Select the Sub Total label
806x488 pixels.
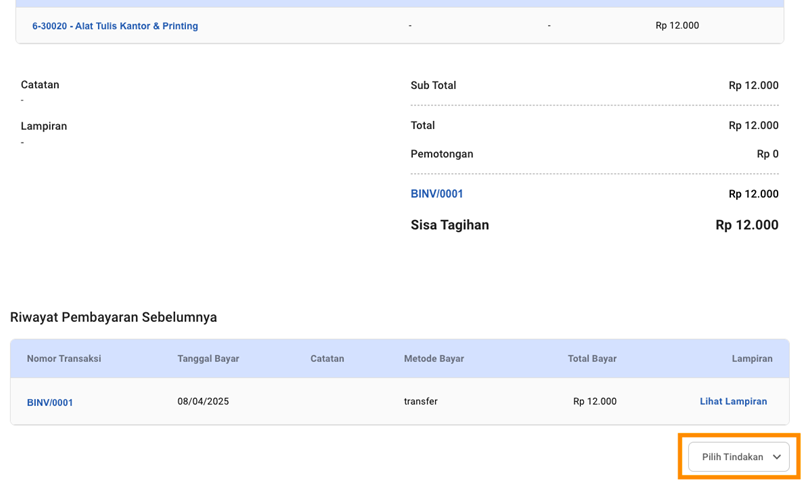click(x=433, y=86)
